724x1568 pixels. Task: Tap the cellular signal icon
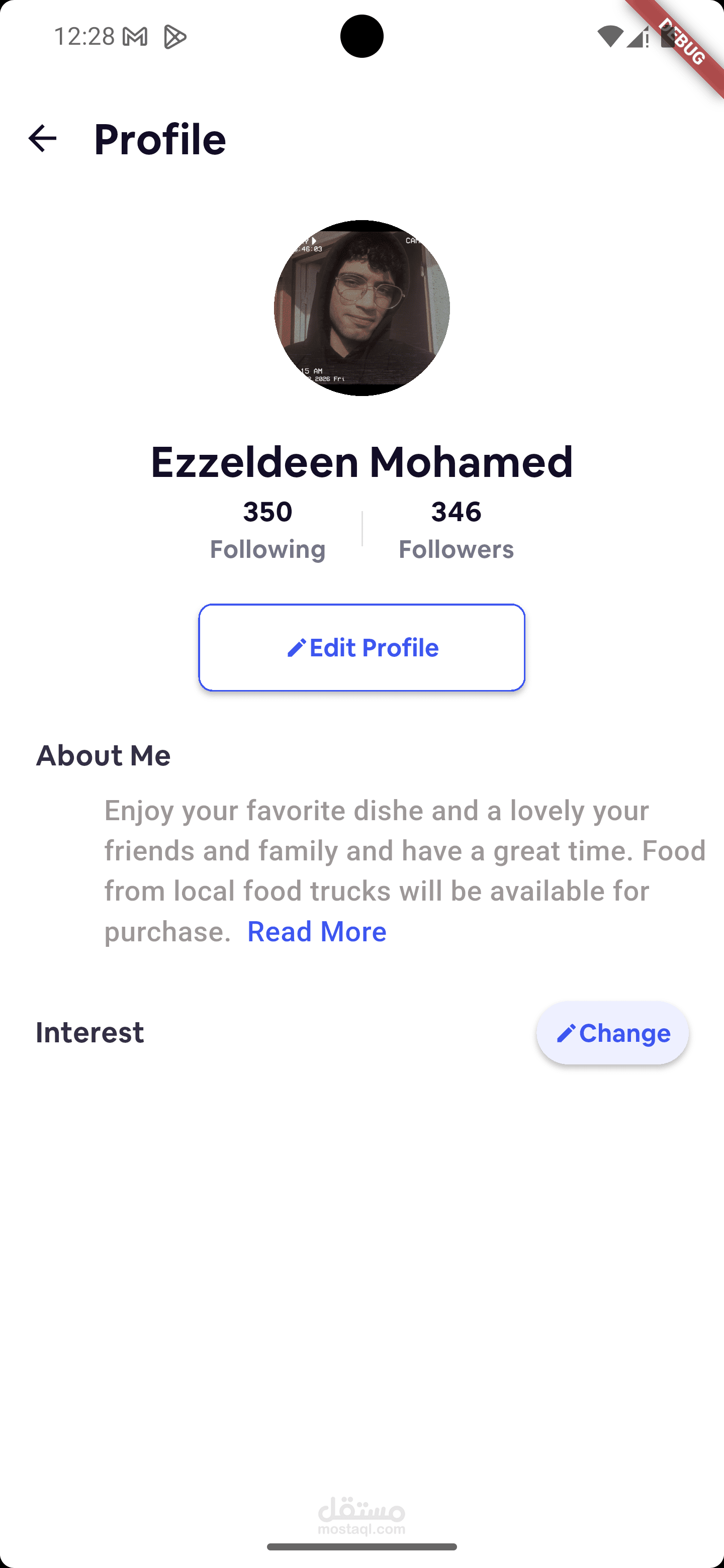(x=637, y=38)
